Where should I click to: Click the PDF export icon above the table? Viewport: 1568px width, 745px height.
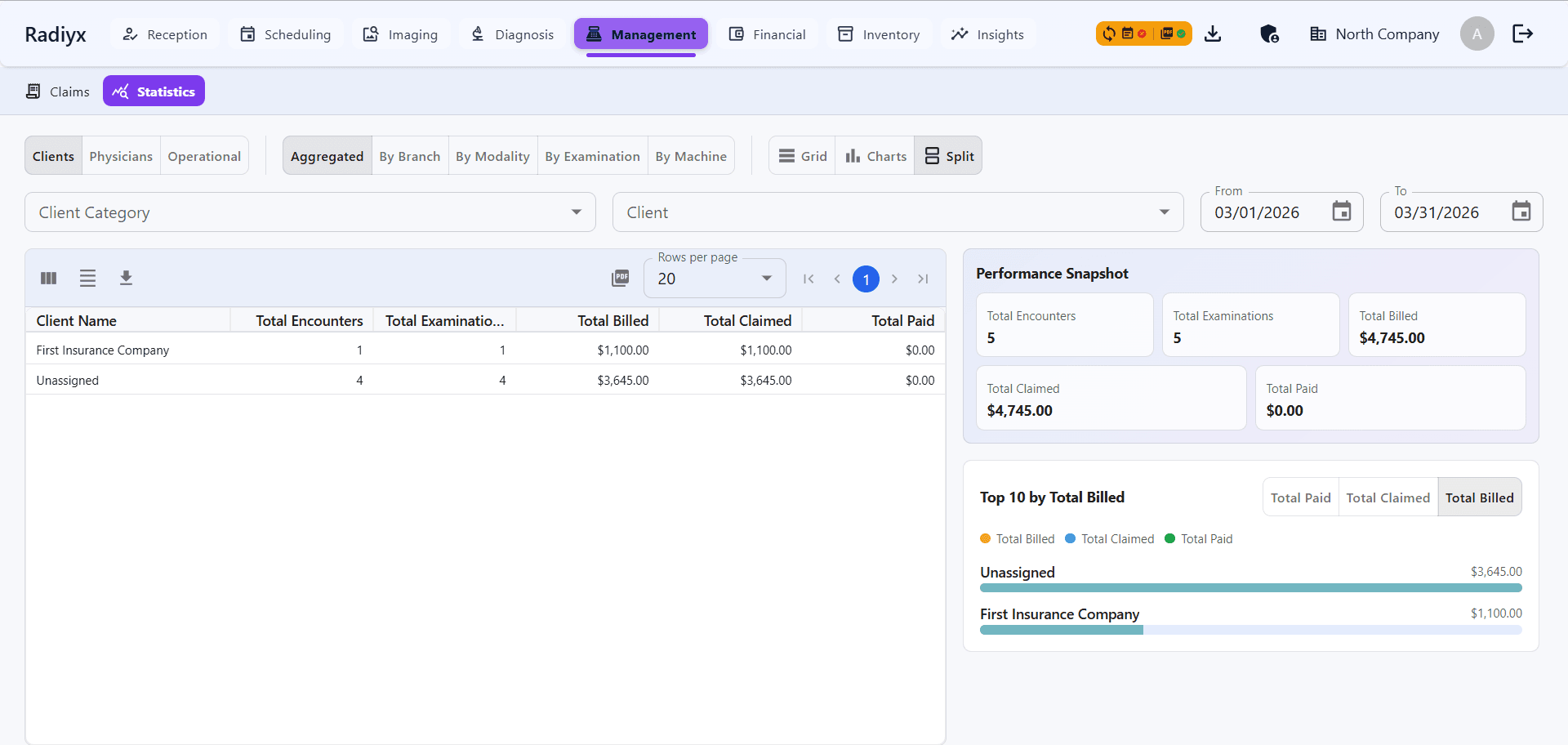(621, 279)
